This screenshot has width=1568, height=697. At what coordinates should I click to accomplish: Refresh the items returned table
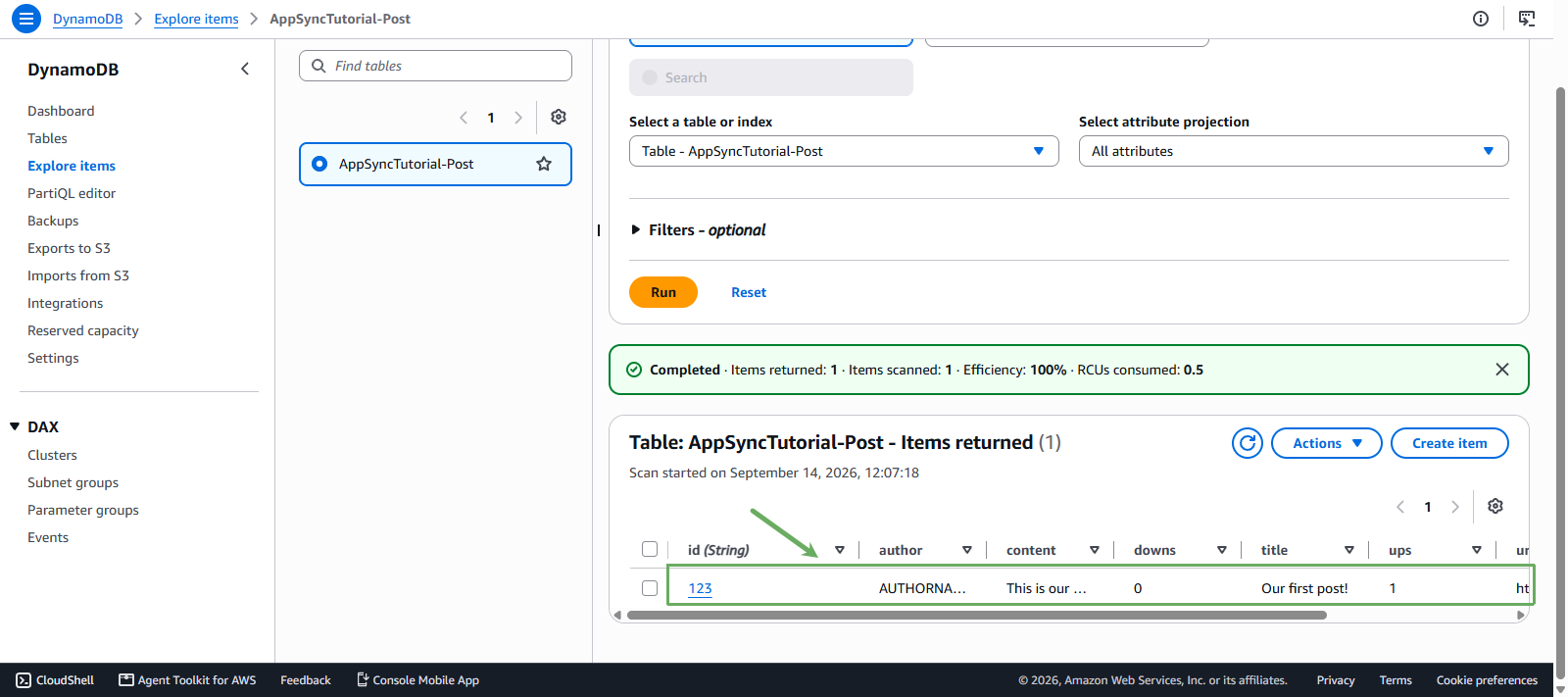click(1248, 443)
